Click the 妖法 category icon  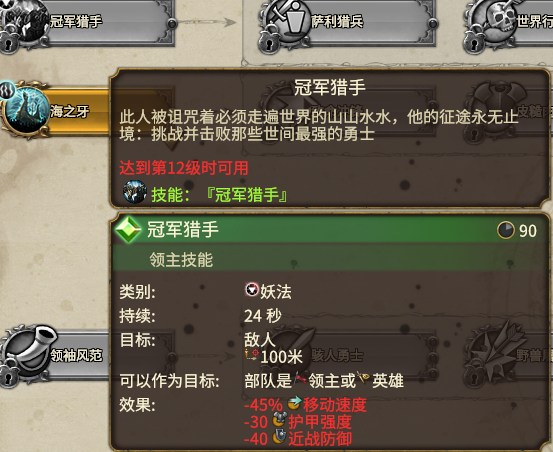point(251,290)
